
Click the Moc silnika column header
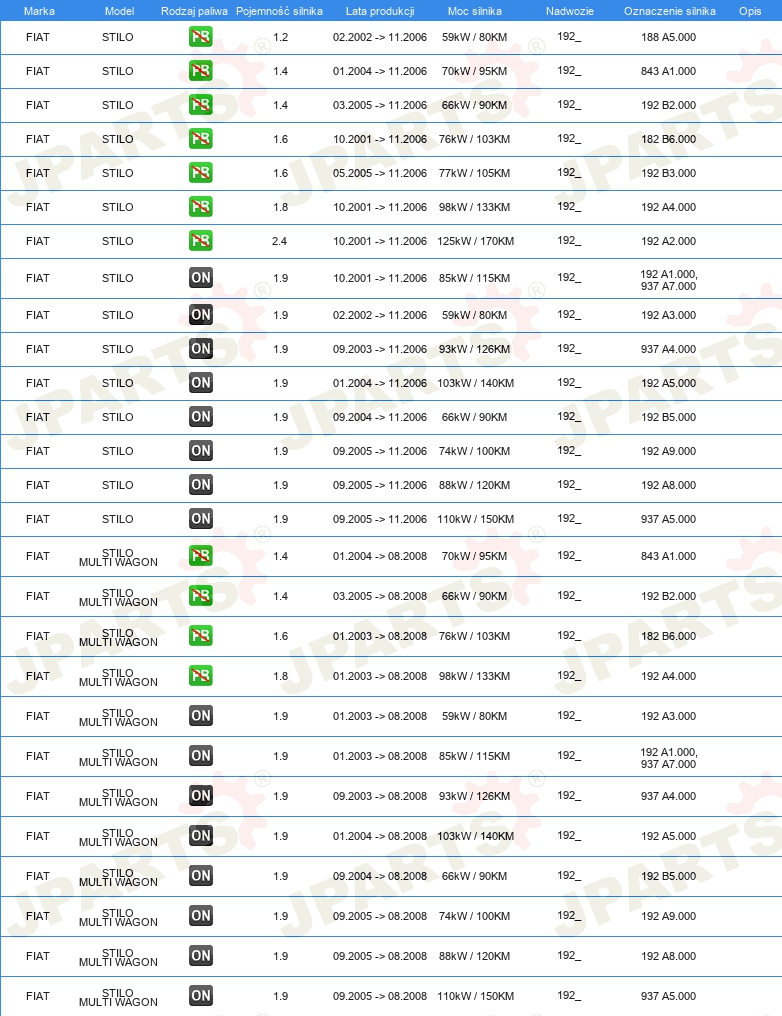click(x=475, y=11)
